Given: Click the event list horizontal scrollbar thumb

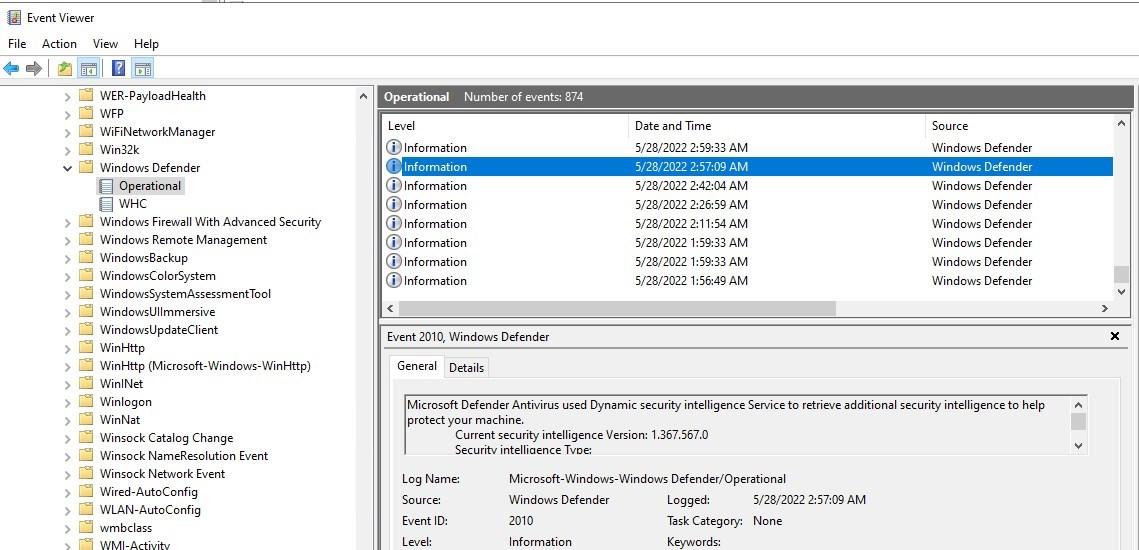Looking at the screenshot, I should click(x=617, y=309).
